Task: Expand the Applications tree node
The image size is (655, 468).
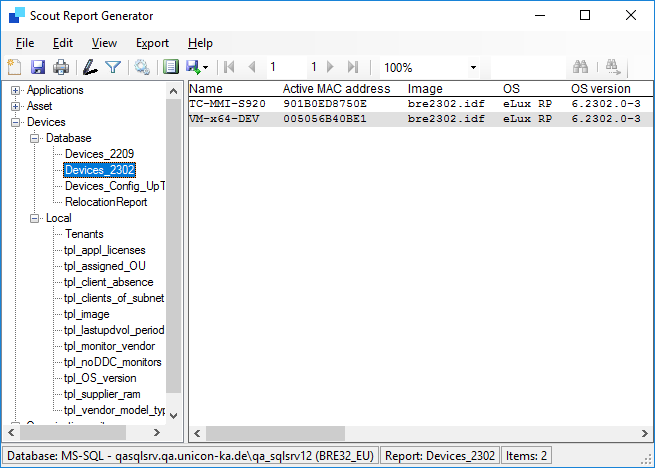Action: click(16, 90)
